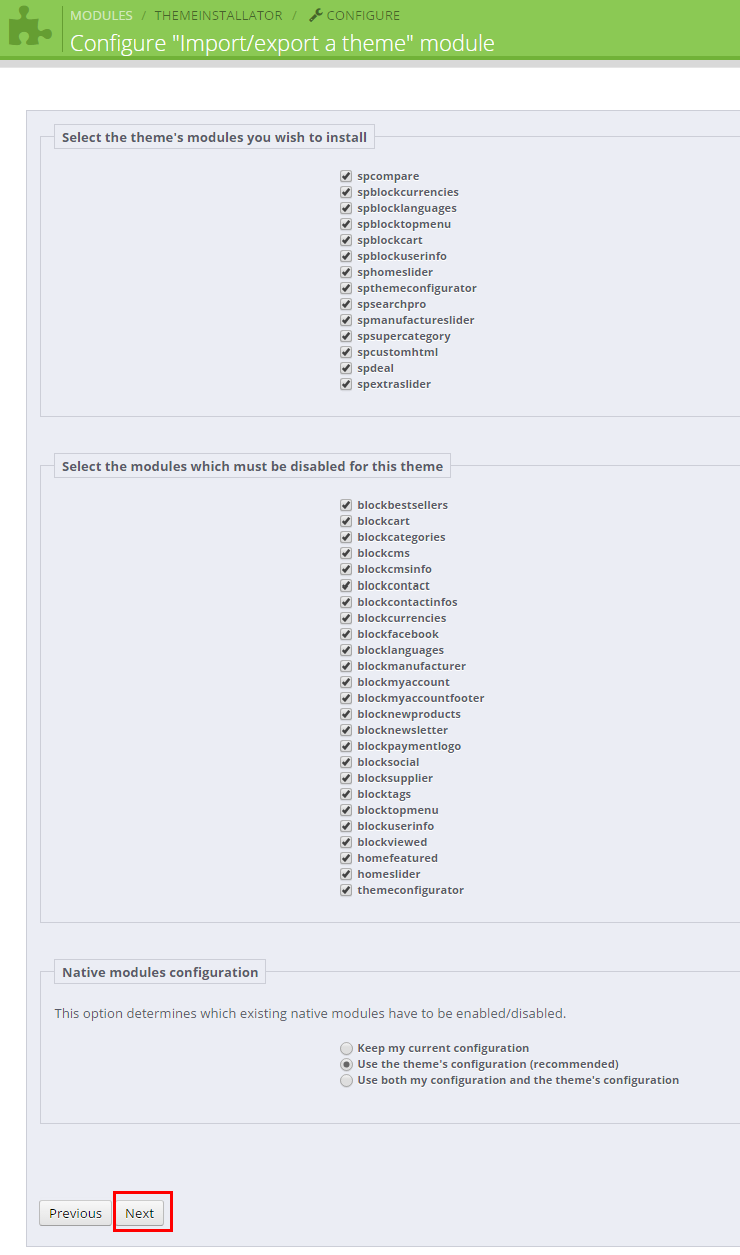Uncheck the blockbestsellers checkbox
Screen dimensions: 740x1255
(346, 505)
